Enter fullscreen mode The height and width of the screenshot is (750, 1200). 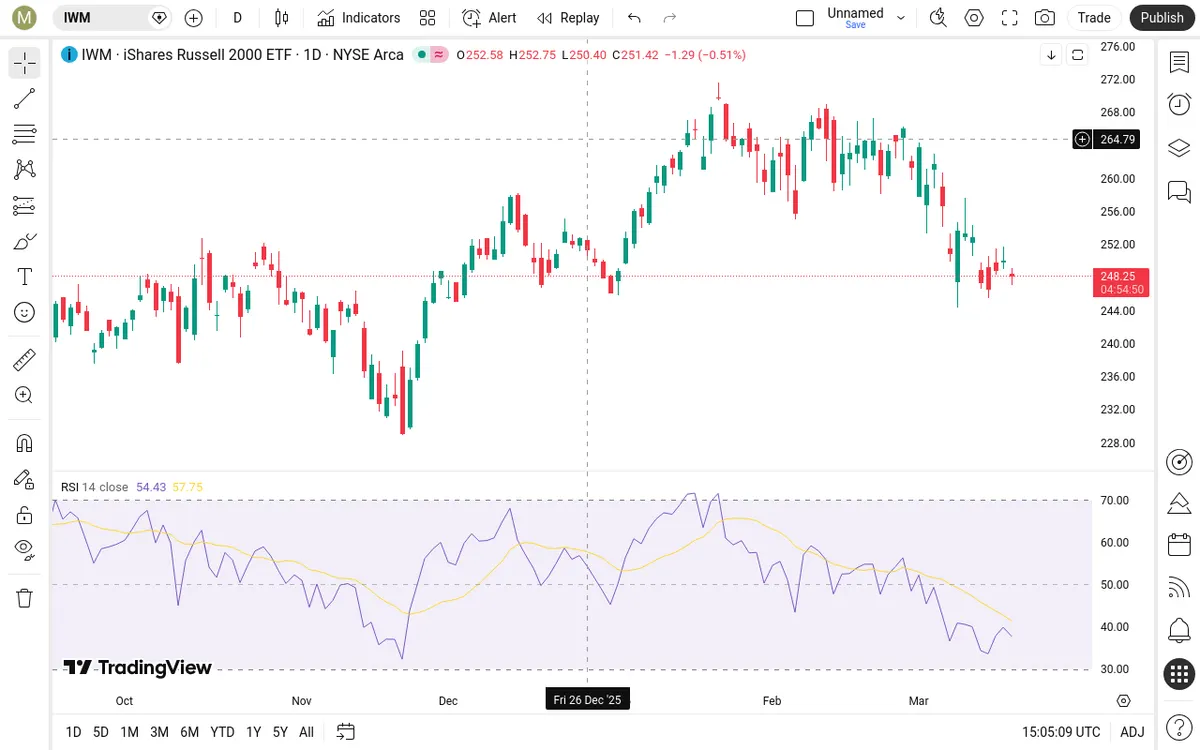1010,18
